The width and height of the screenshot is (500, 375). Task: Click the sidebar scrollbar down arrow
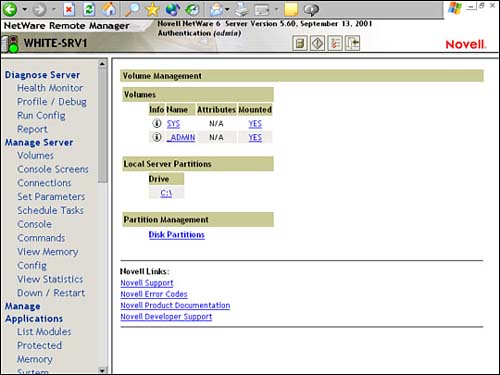[102, 370]
